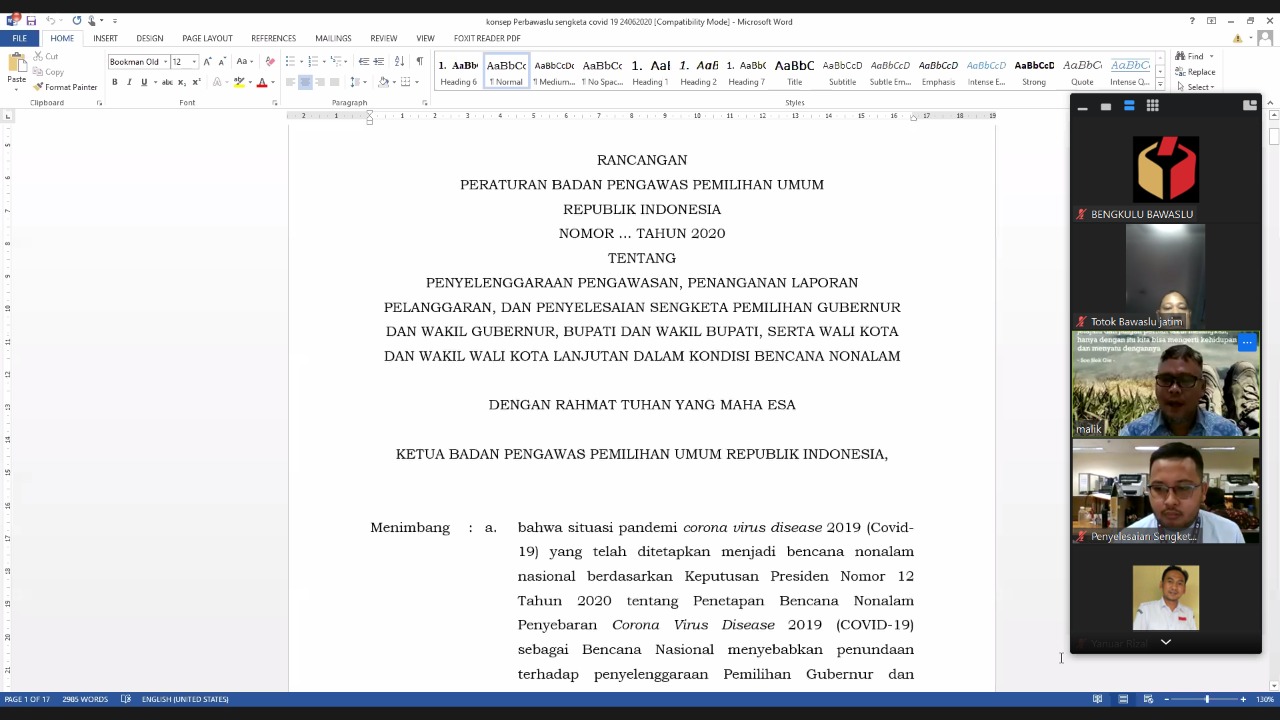The image size is (1280, 720).
Task: Click the Format Painter tool
Action: coord(65,87)
